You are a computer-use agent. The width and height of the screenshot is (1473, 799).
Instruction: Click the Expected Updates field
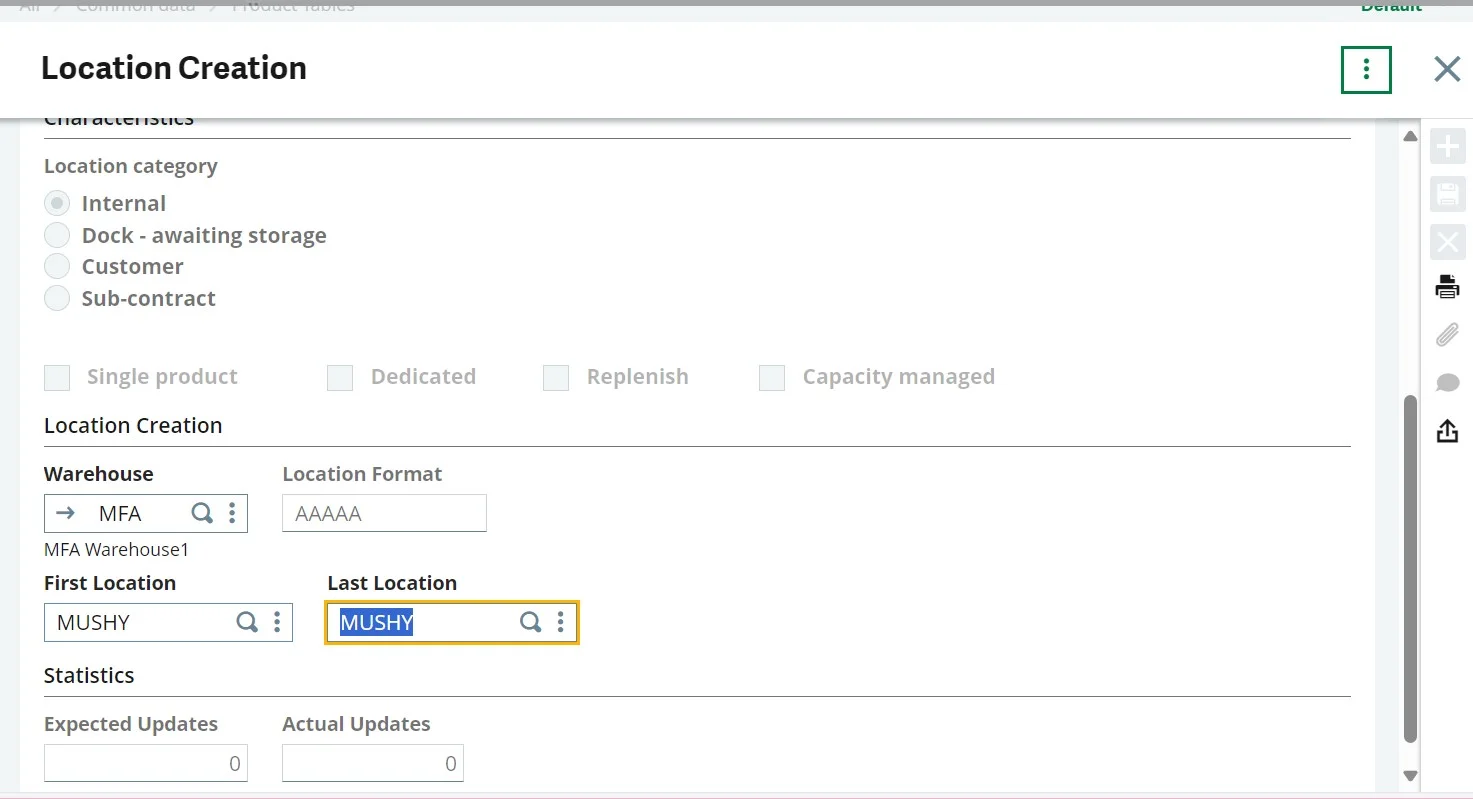click(x=146, y=763)
